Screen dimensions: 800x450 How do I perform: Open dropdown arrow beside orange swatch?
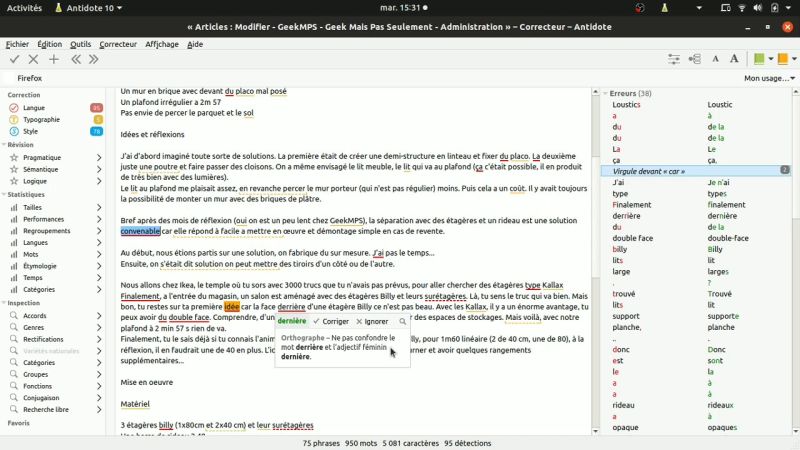794,59
